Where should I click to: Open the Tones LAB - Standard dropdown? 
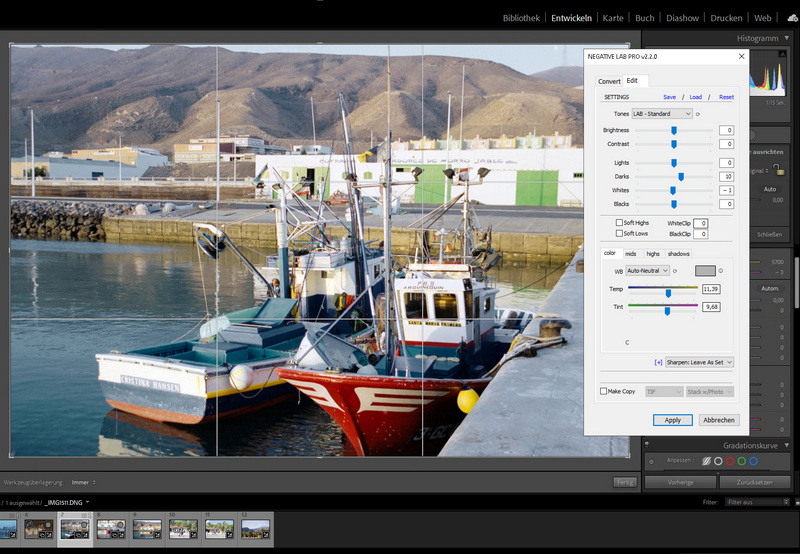[x=661, y=114]
